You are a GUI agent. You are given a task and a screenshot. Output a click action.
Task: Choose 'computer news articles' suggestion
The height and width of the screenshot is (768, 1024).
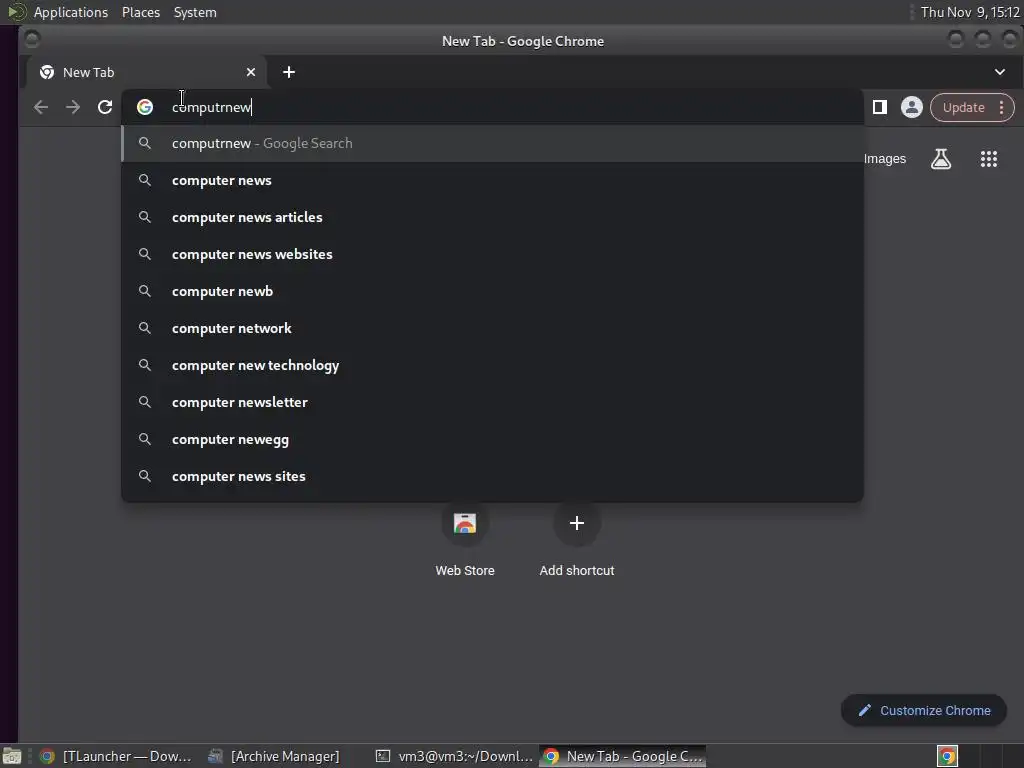tap(492, 217)
